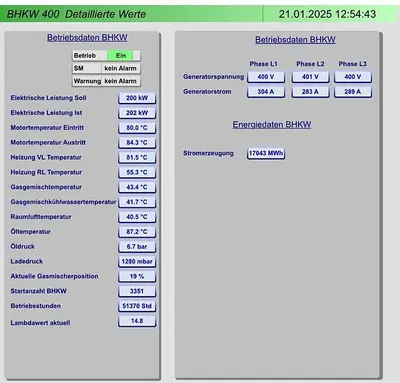Click the Motortemperatur Austritt 84.3 °C value
The height and width of the screenshot is (383, 400).
[137, 143]
